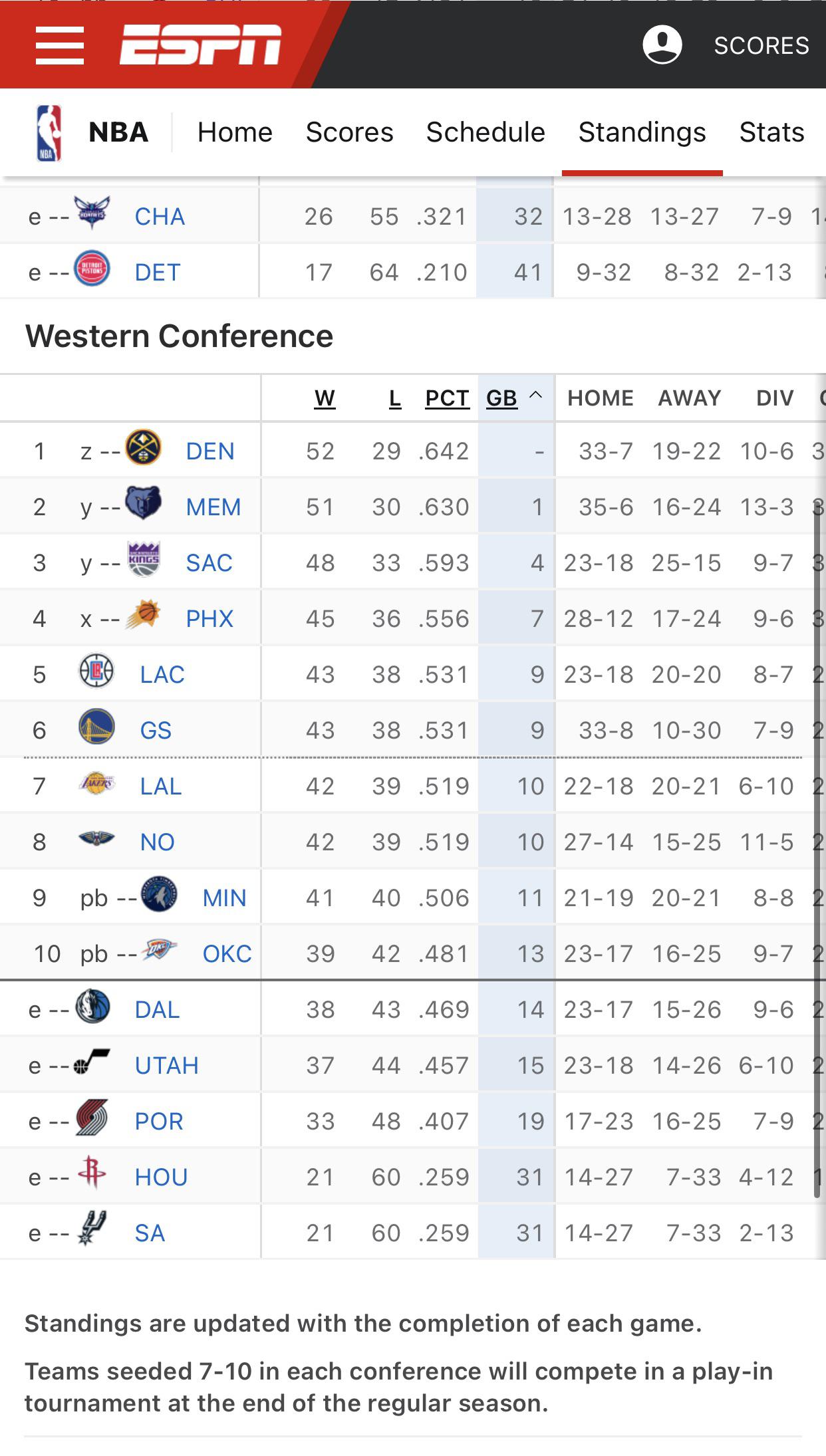Open the user profile icon
826x1456 pixels.
(662, 45)
